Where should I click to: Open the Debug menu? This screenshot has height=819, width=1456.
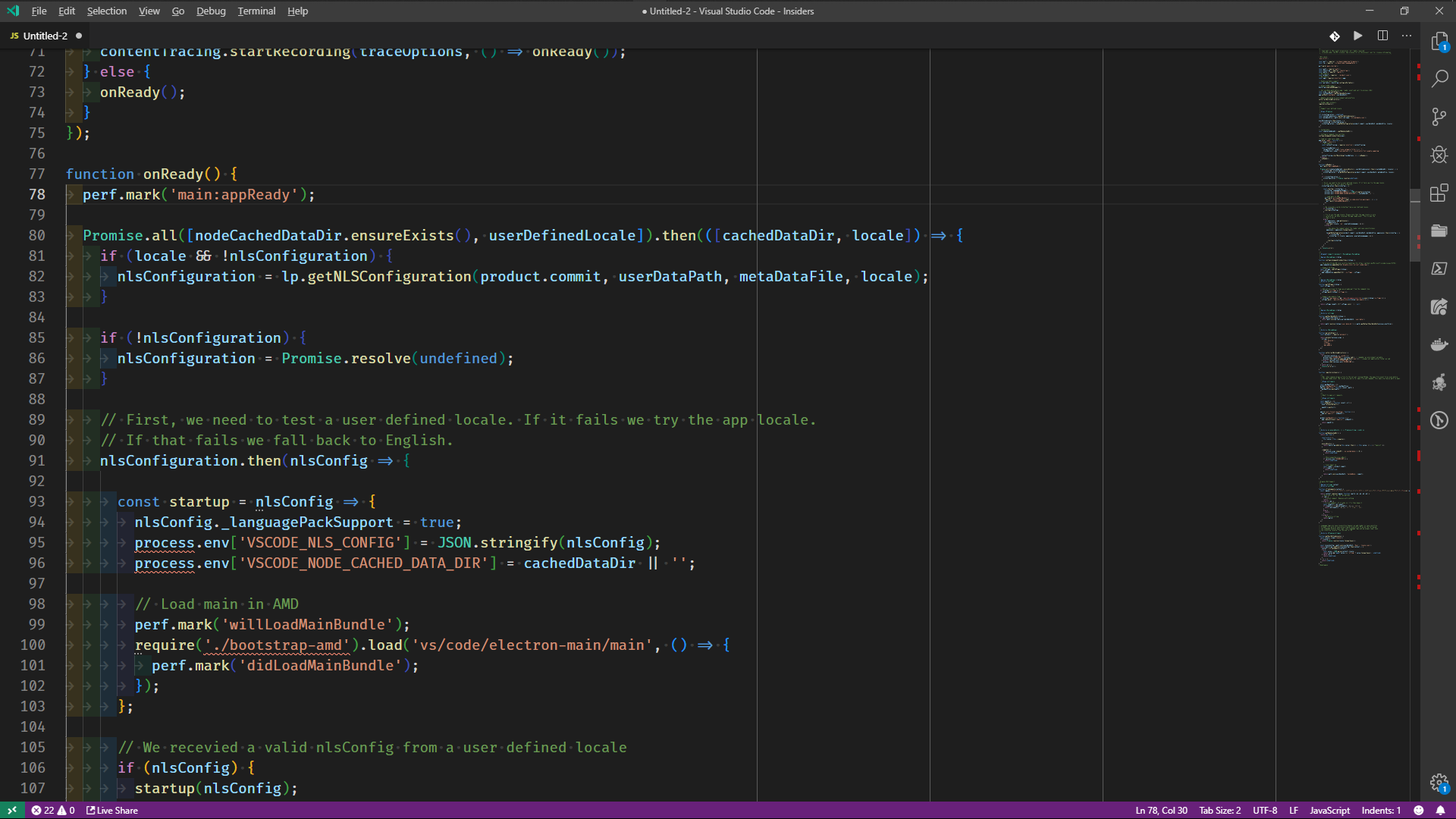point(211,11)
